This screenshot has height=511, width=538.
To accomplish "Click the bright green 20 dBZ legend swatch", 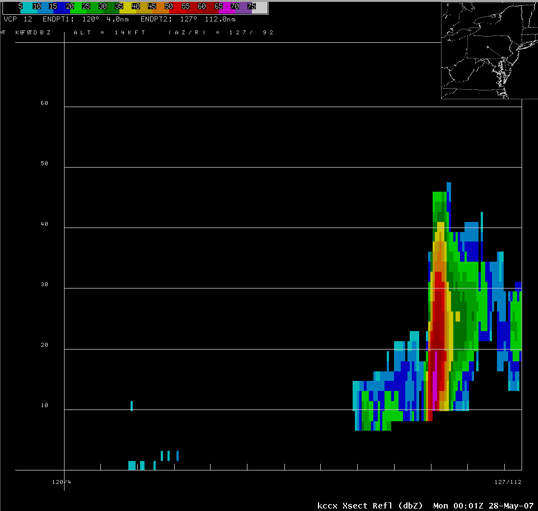I will tap(78, 8).
